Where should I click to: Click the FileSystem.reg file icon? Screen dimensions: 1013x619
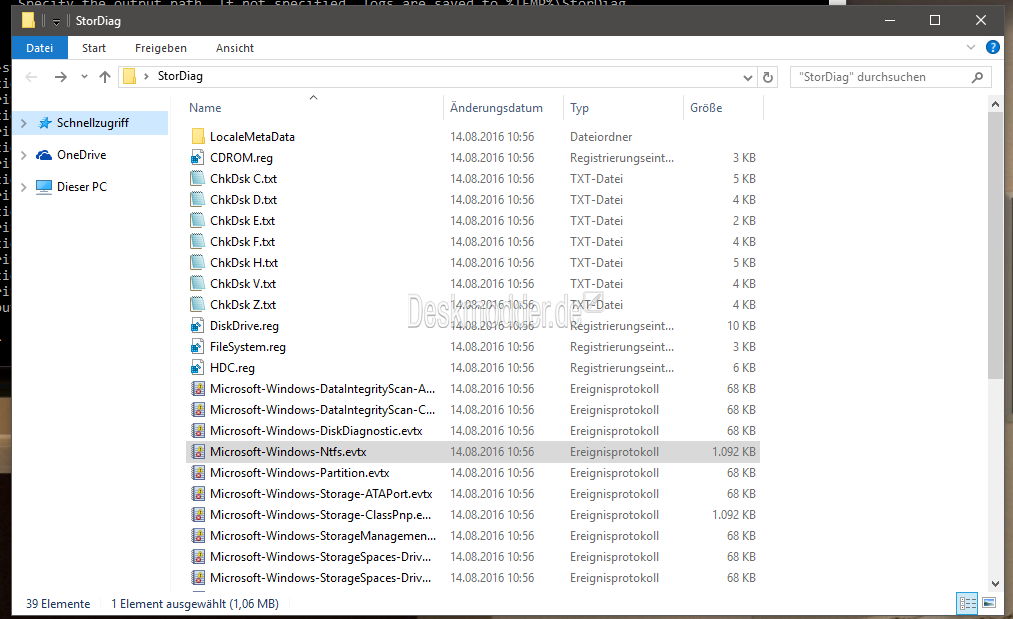click(x=198, y=346)
